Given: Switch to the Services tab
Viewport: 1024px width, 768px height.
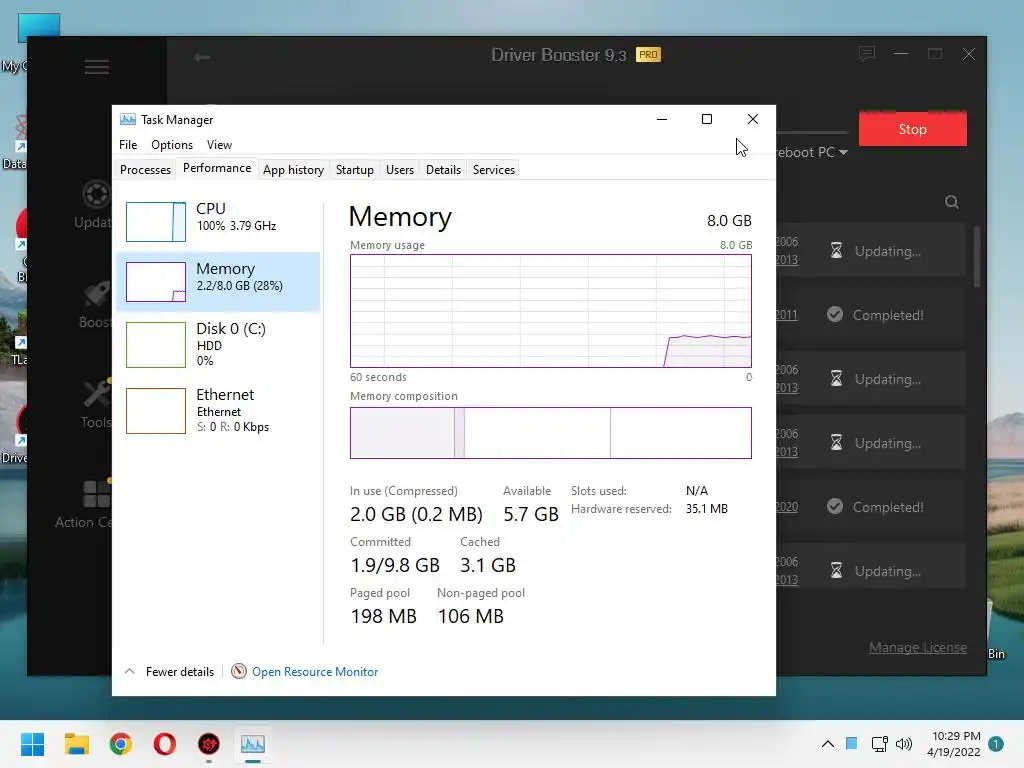Looking at the screenshot, I should pyautogui.click(x=494, y=170).
